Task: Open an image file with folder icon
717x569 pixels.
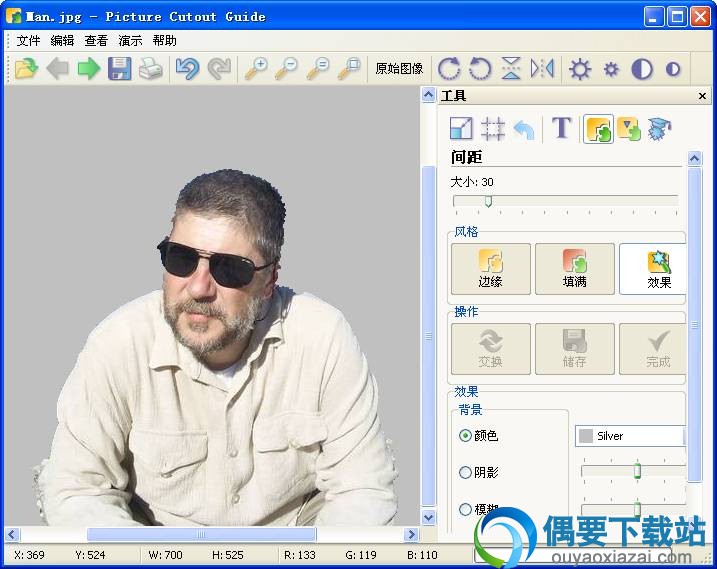Action: click(x=26, y=69)
